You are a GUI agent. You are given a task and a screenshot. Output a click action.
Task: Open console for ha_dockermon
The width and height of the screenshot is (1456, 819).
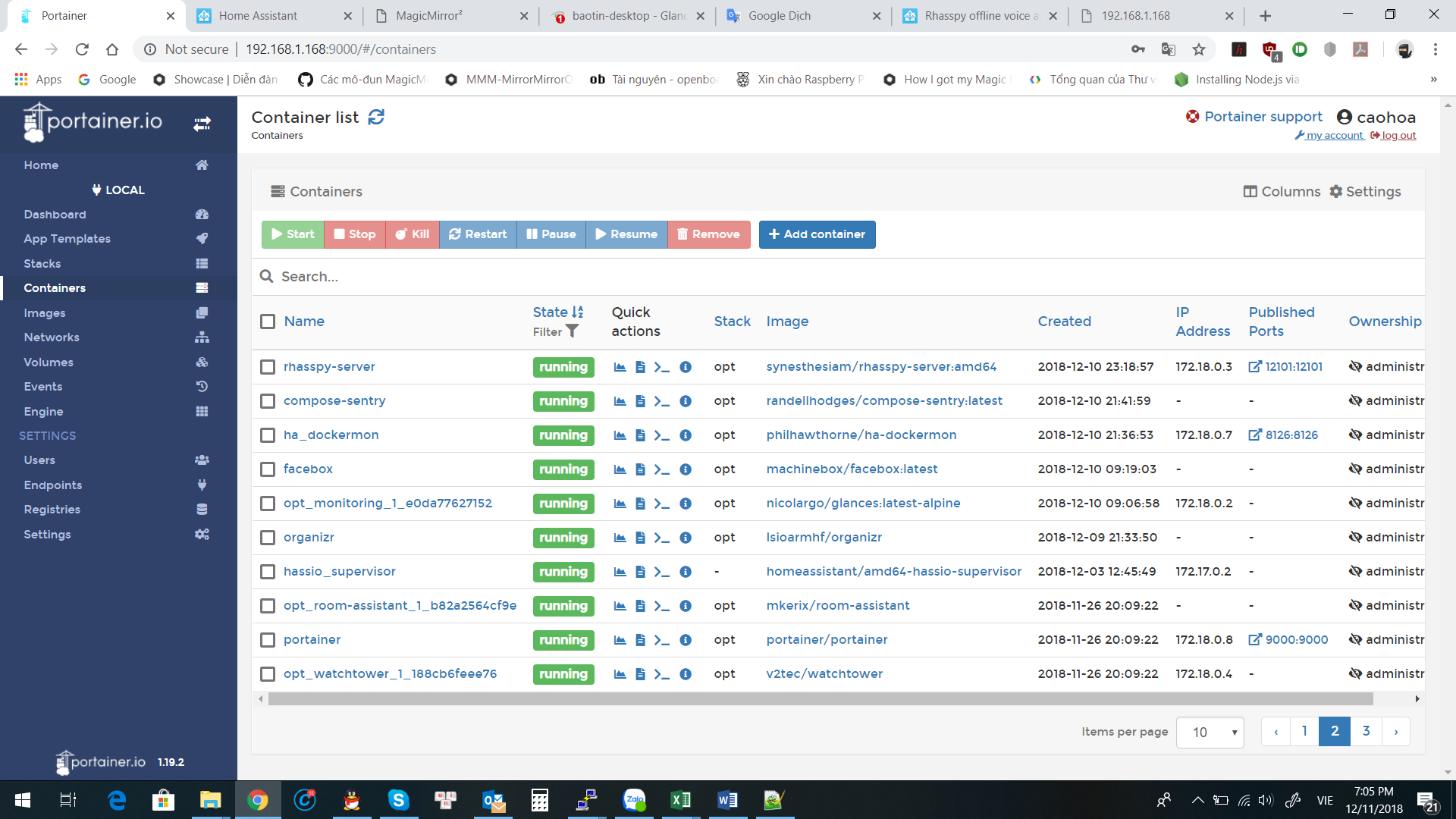click(x=661, y=435)
